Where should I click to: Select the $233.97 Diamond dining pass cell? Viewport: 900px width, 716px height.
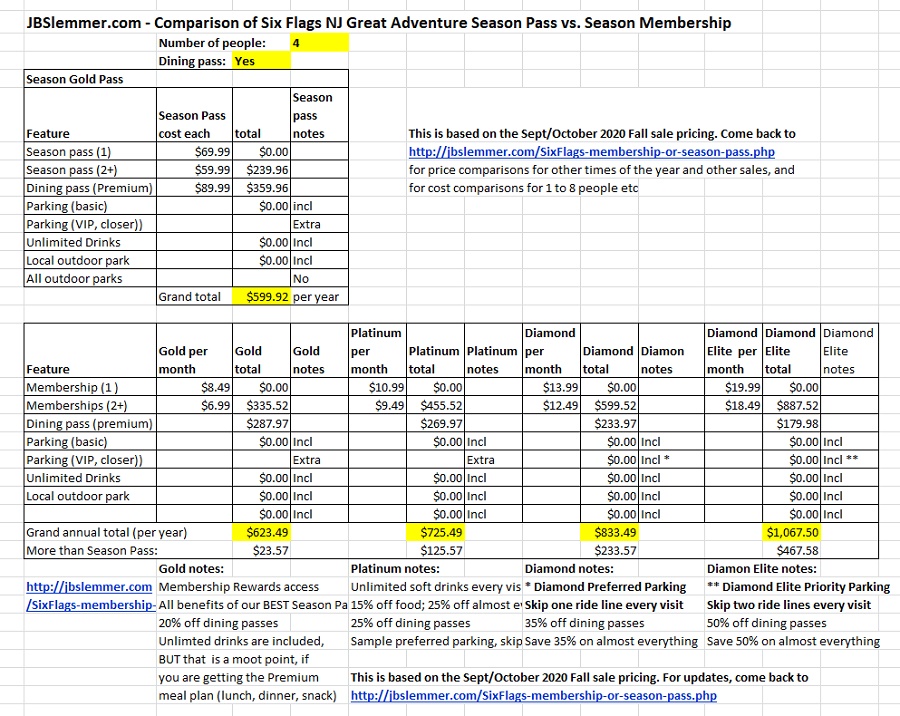point(609,424)
